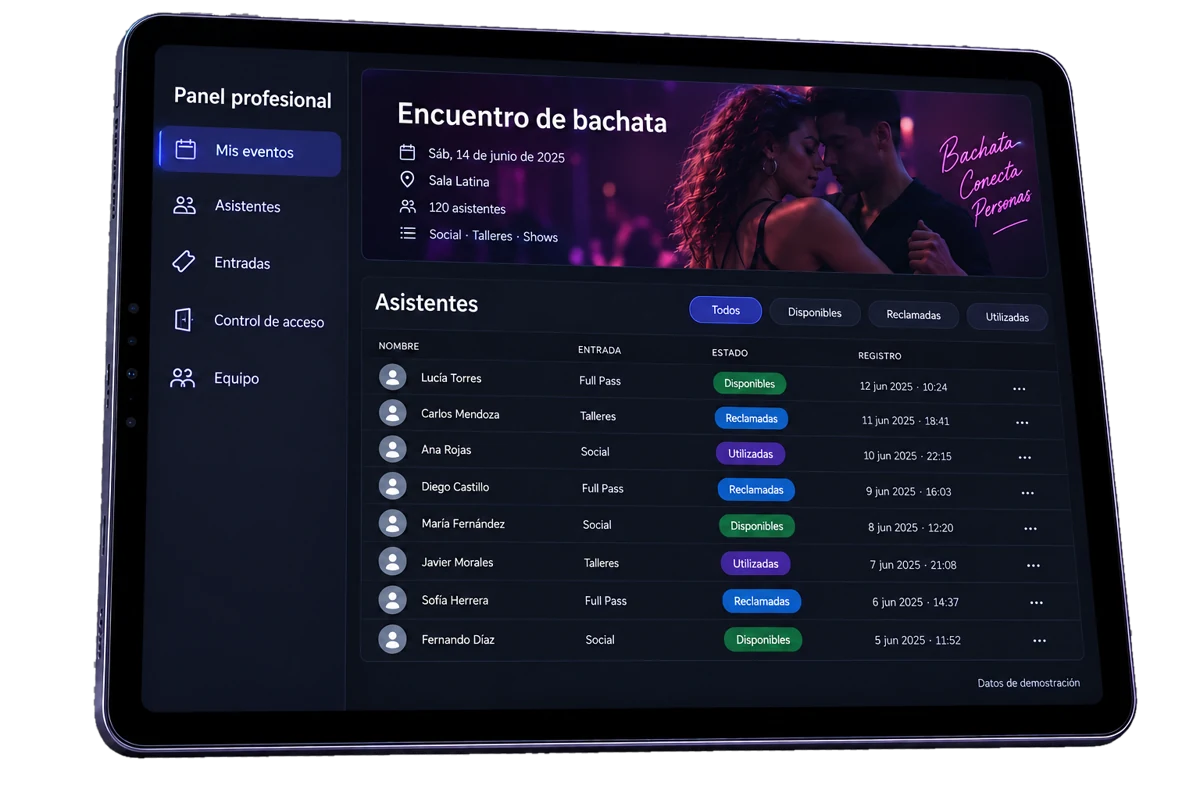Viewport: 1200px width, 800px height.
Task: Select the Reclamadas filter tab
Action: [x=913, y=314]
